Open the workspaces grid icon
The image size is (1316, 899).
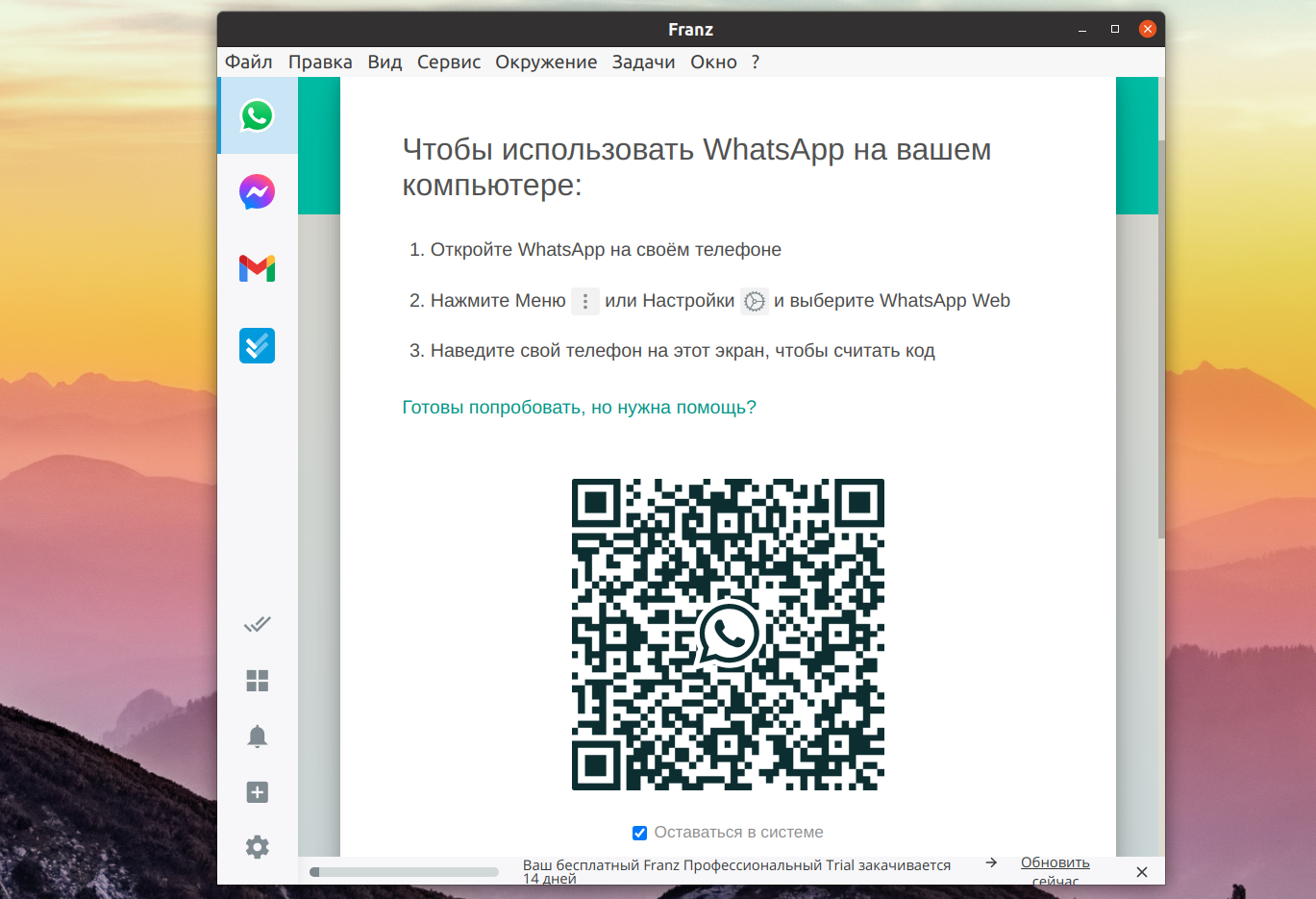(x=257, y=681)
